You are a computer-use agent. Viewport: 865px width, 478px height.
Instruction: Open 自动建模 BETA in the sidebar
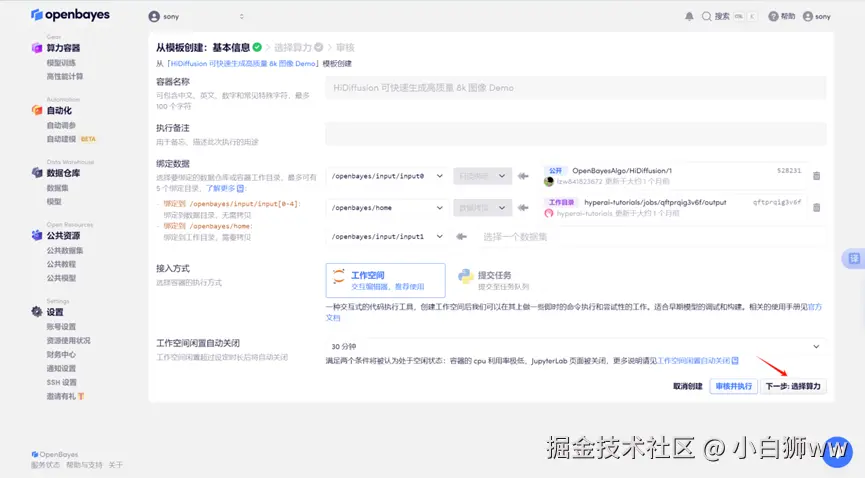tap(71, 139)
